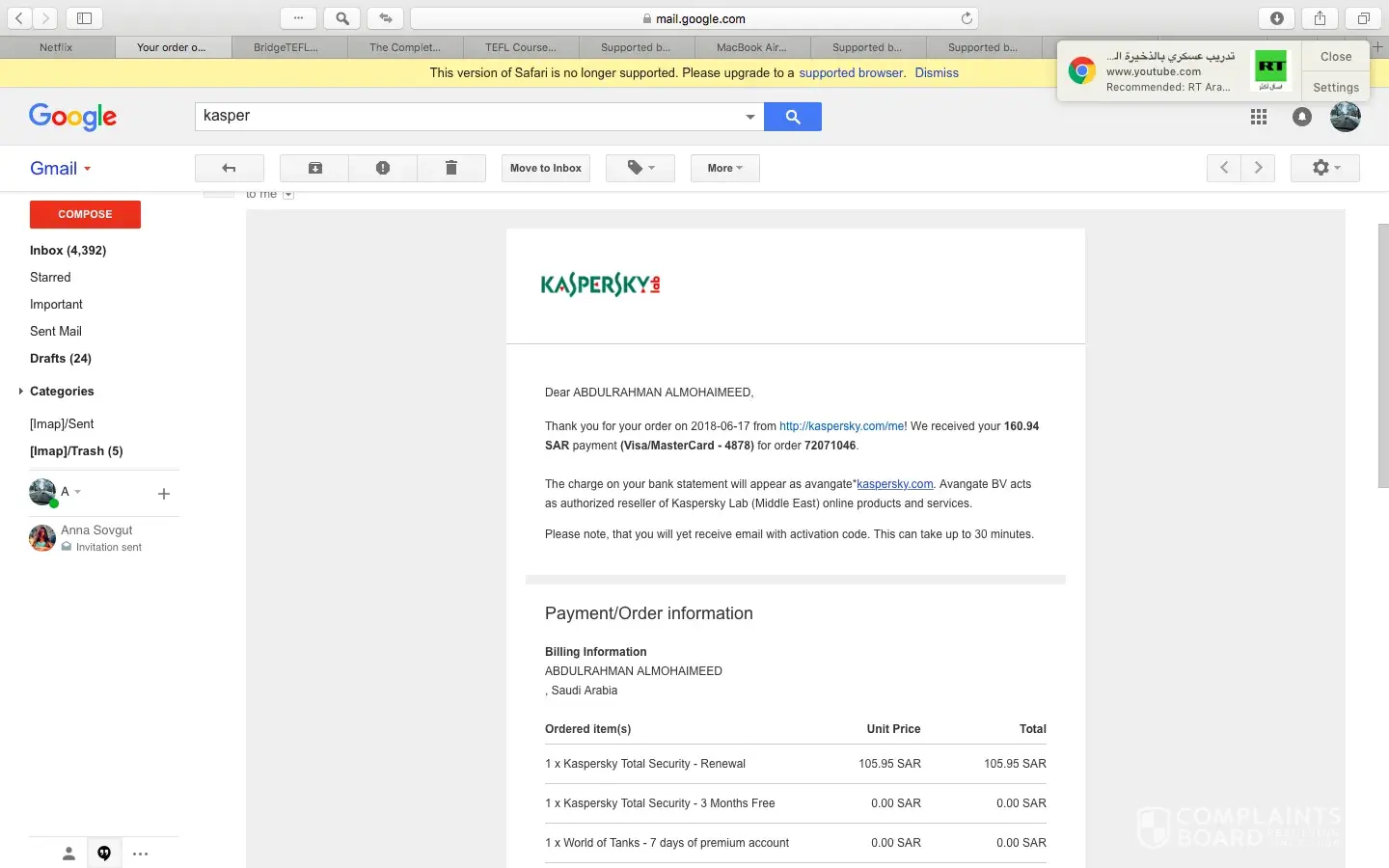Go back to list with arrow button
The image size is (1389, 868).
(229, 168)
